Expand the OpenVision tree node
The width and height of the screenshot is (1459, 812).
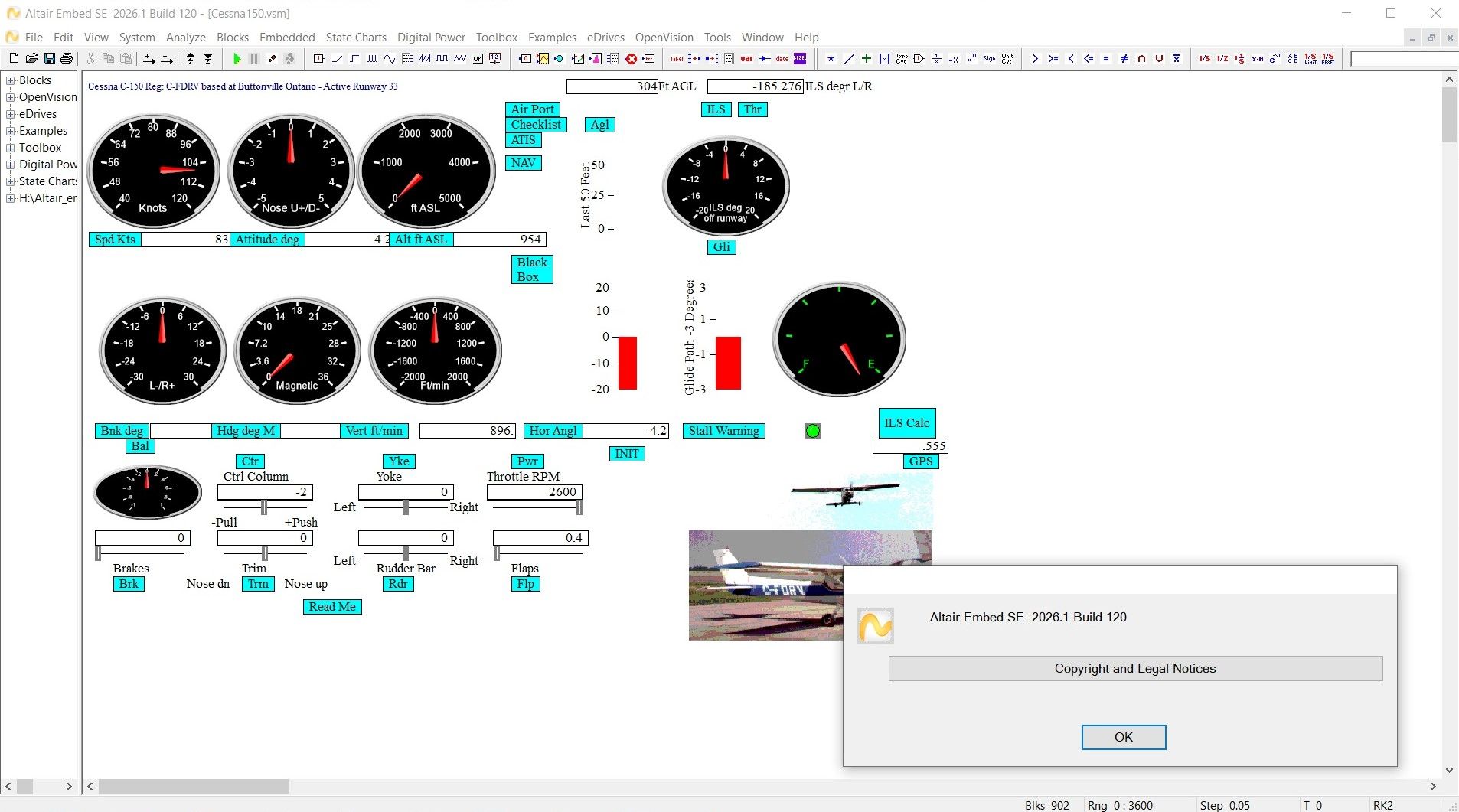click(10, 97)
